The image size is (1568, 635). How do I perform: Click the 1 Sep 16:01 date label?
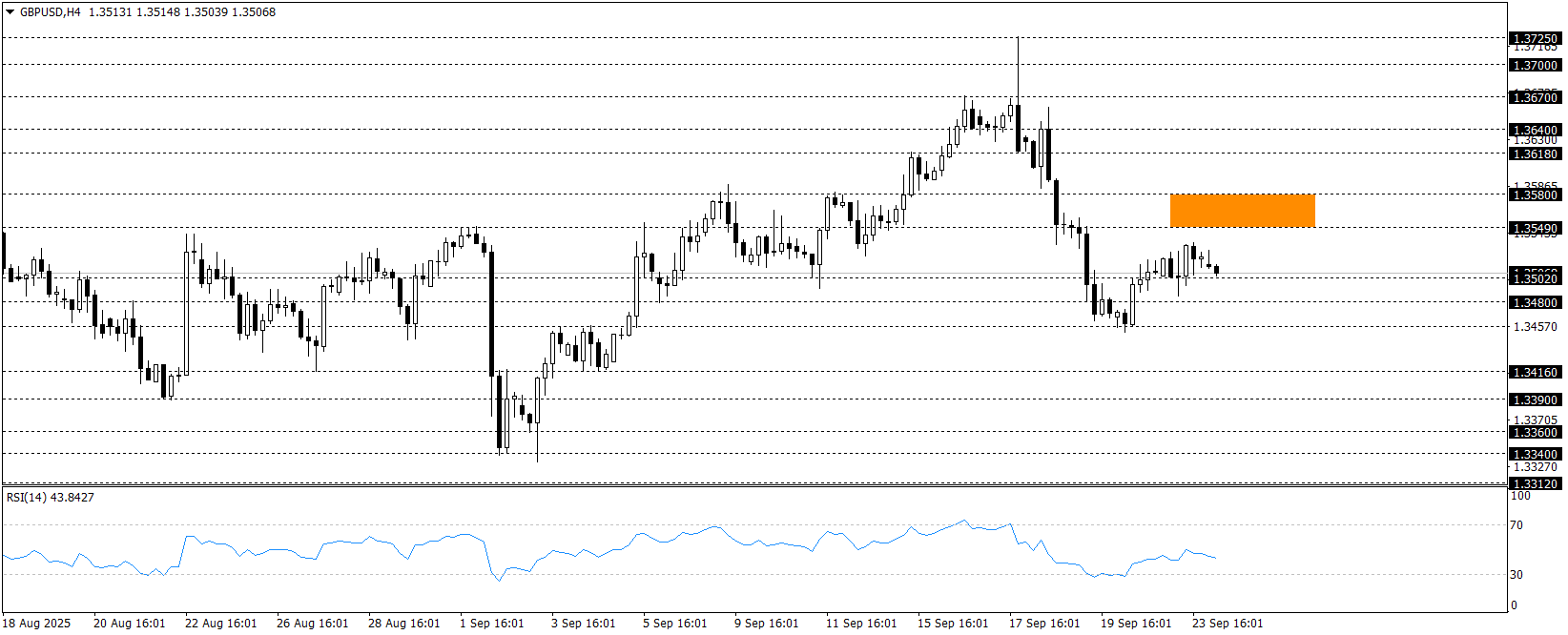tap(491, 624)
